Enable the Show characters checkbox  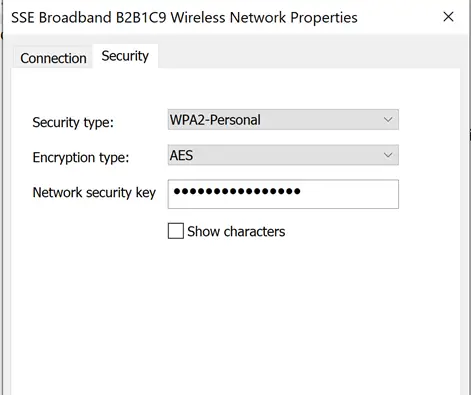[x=176, y=231]
